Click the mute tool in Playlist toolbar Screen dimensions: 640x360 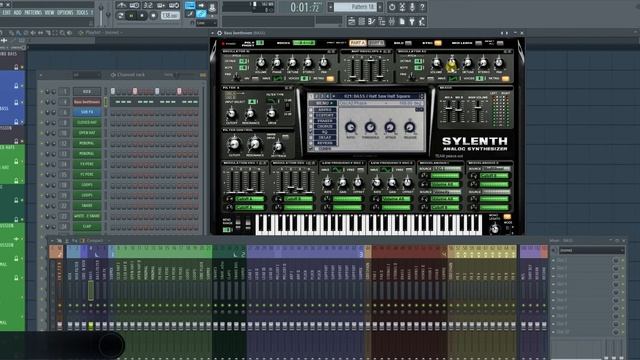point(33,33)
